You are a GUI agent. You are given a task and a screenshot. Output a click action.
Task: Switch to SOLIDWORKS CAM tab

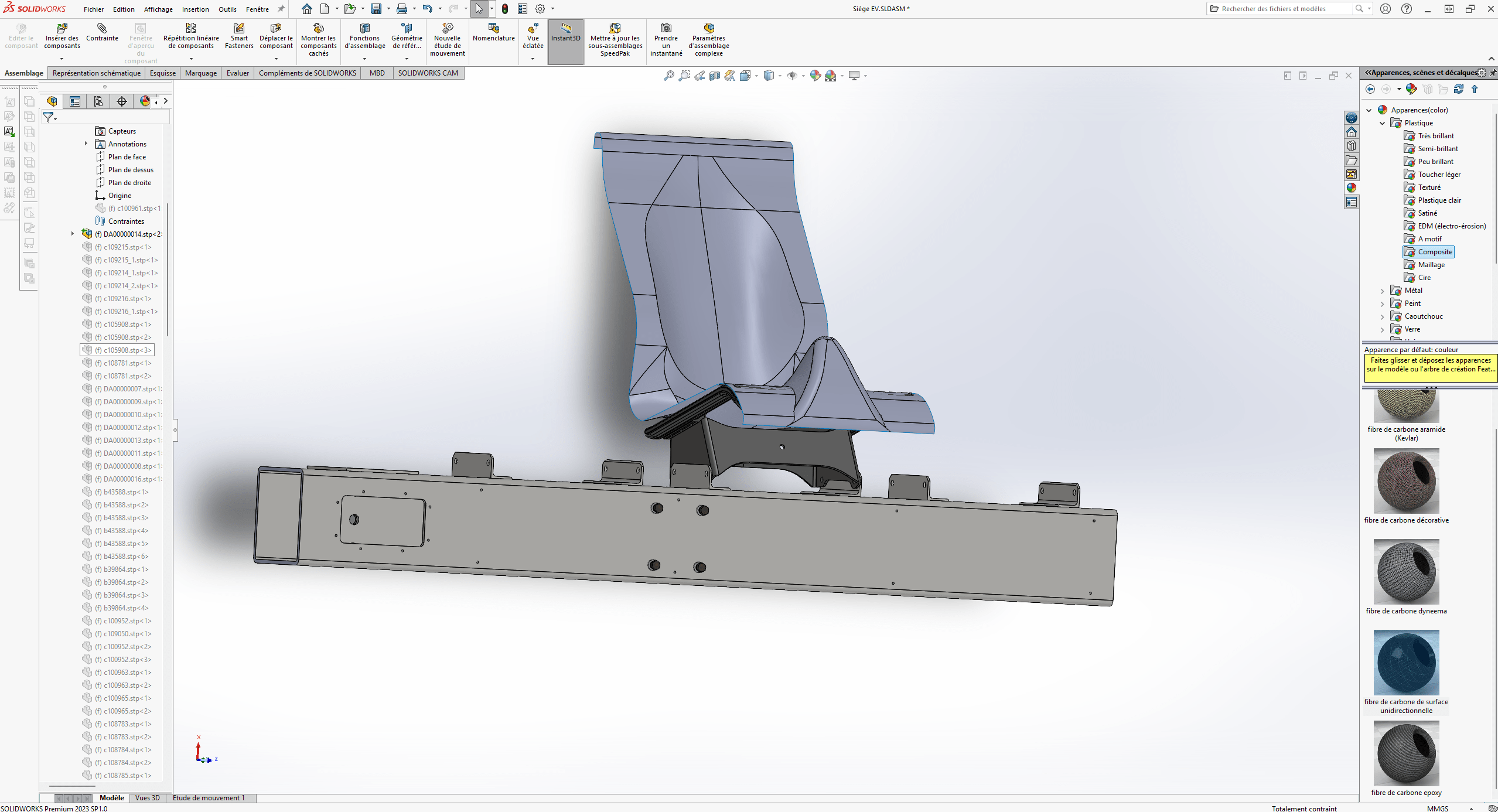[x=428, y=73]
